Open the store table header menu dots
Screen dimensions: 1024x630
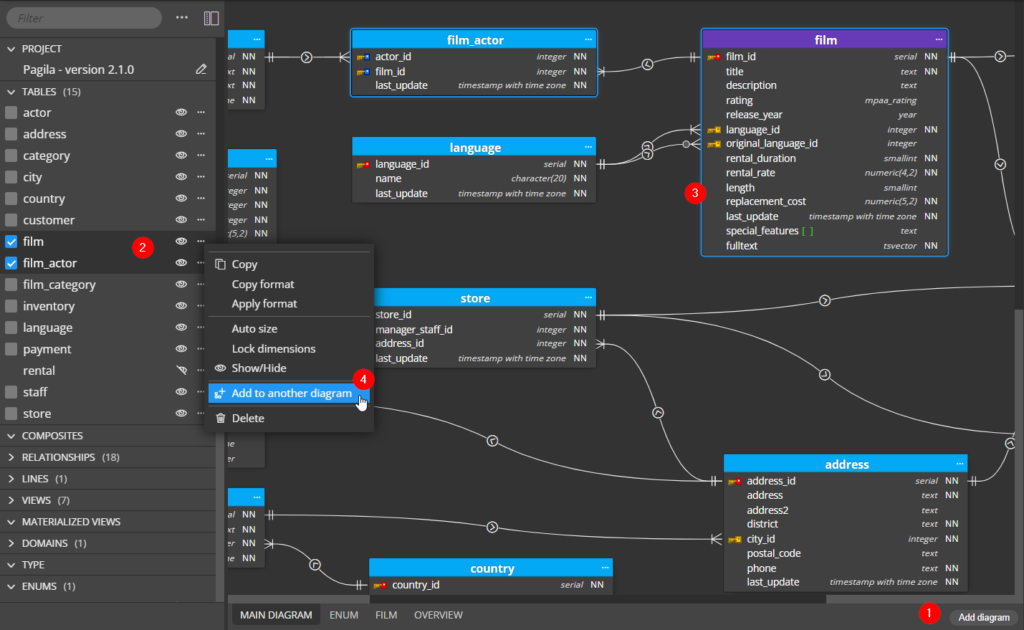coord(588,298)
